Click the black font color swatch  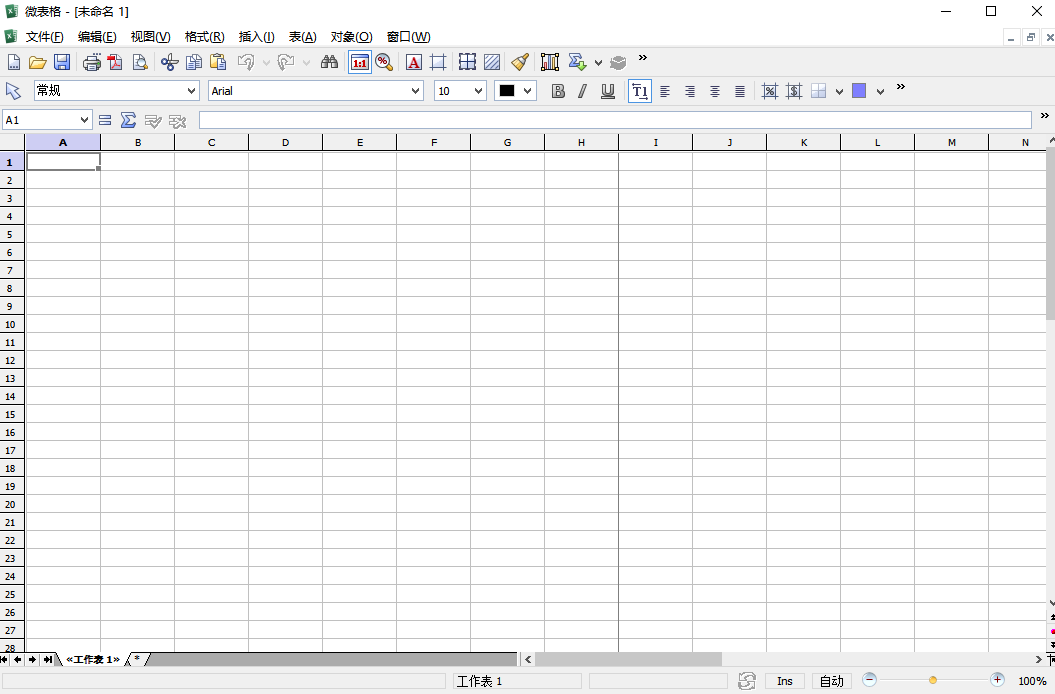507,91
